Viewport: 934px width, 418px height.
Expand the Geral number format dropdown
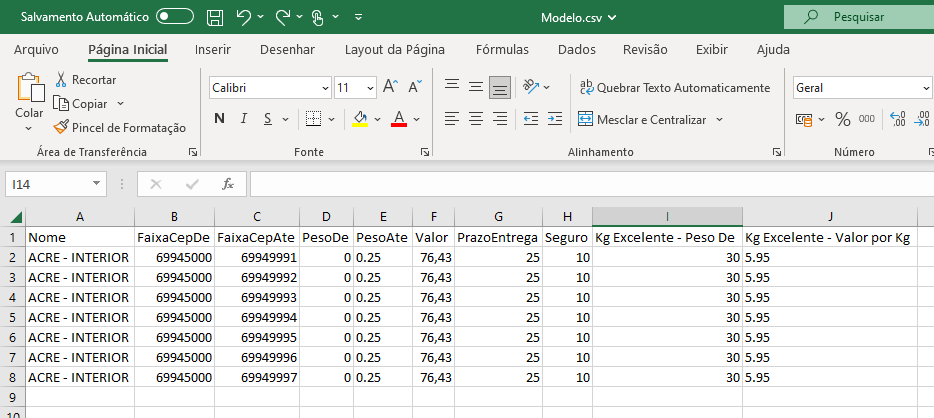pos(926,88)
